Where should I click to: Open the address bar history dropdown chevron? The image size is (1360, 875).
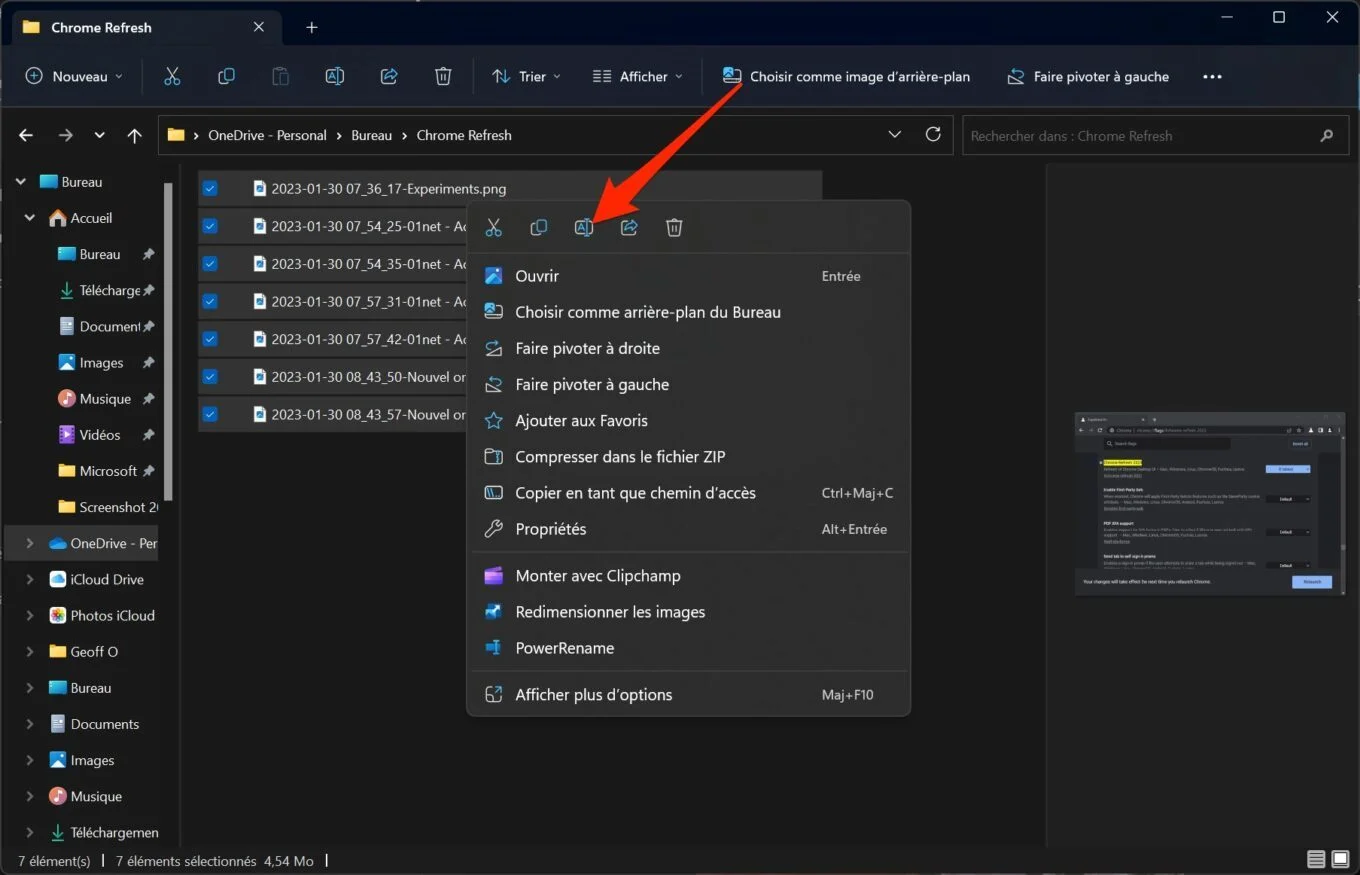[x=894, y=135]
